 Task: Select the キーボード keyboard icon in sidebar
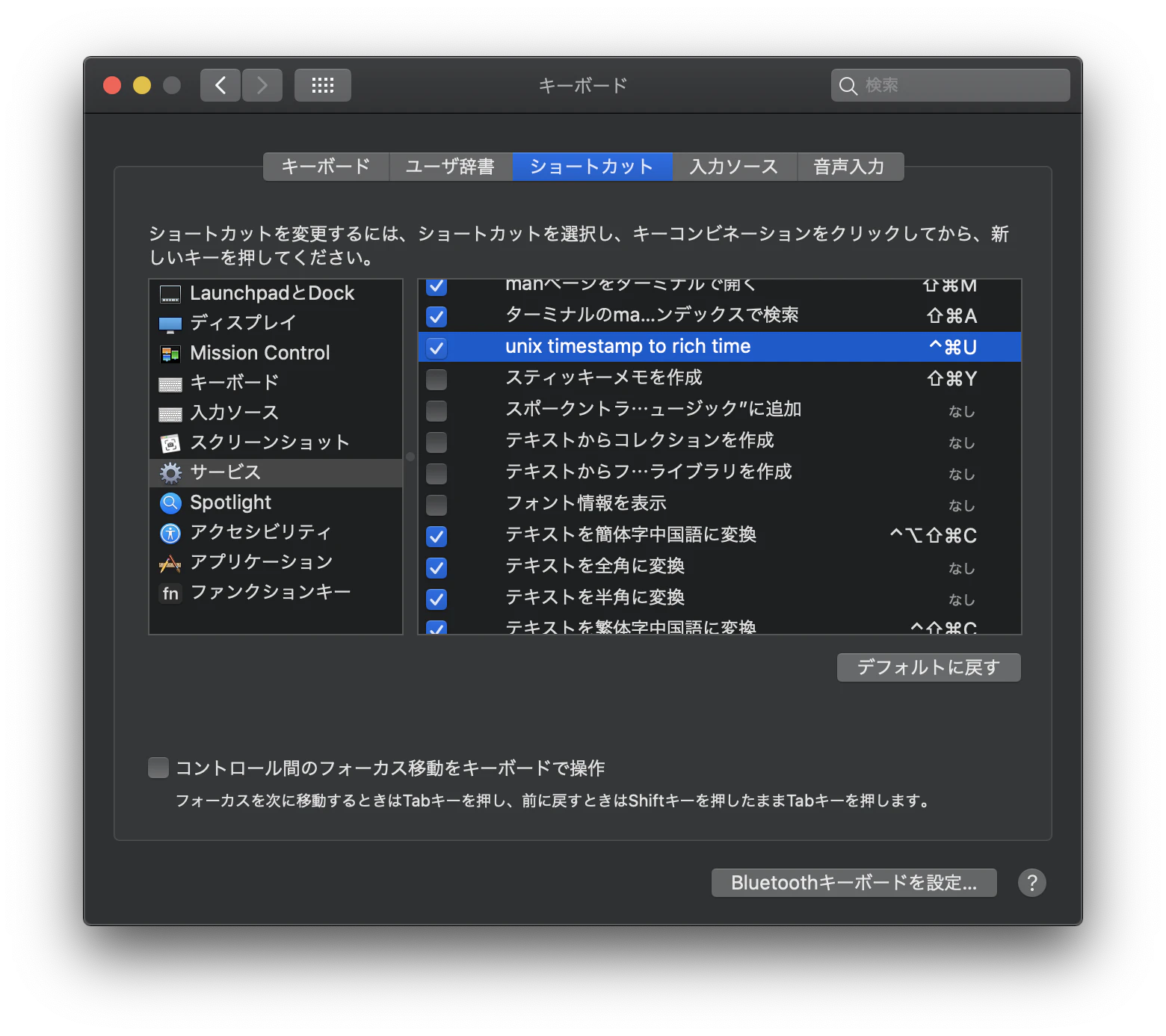point(170,384)
